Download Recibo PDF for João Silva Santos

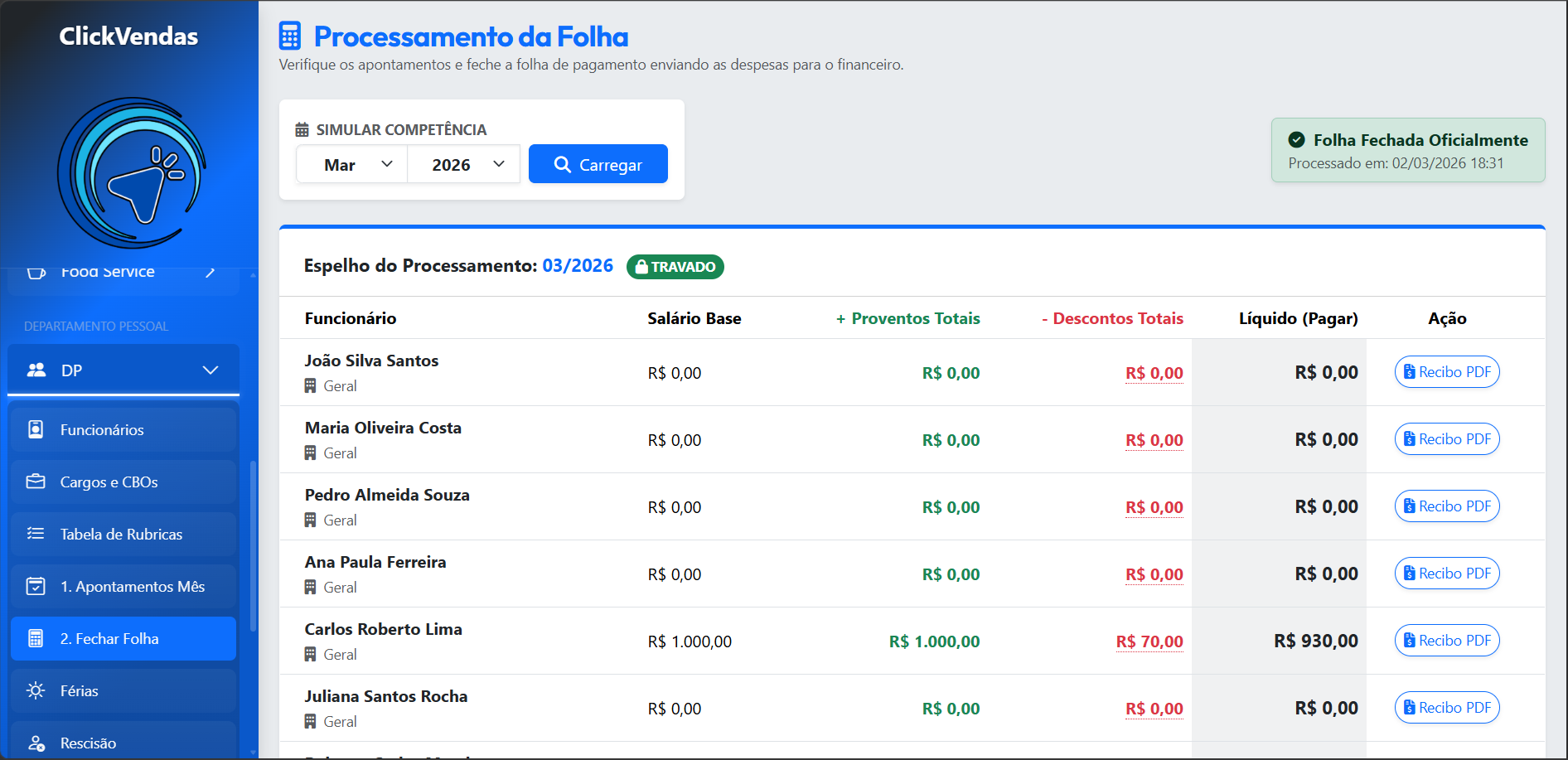(1447, 372)
